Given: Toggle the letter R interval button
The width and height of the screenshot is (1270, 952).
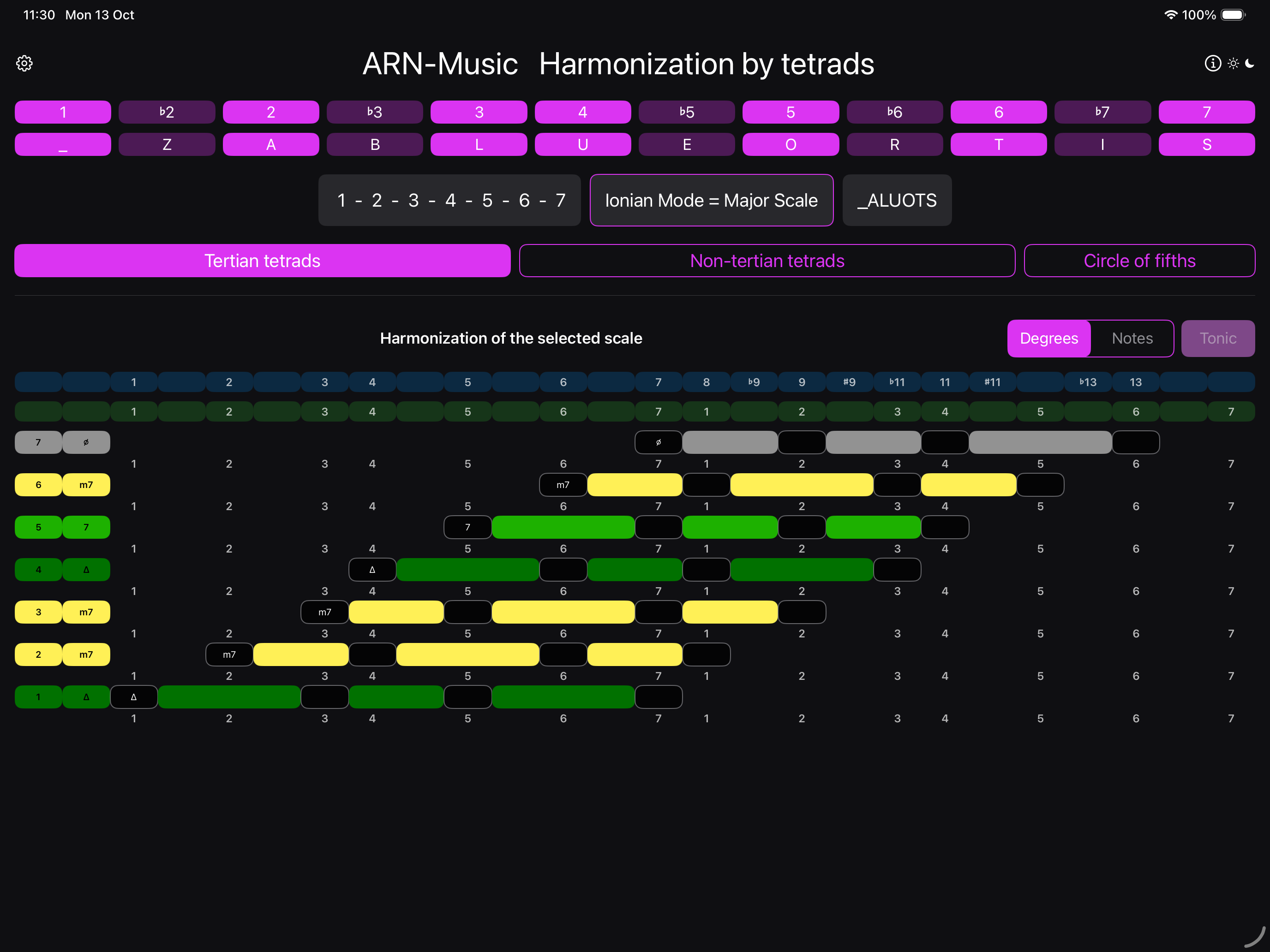Looking at the screenshot, I should [894, 145].
